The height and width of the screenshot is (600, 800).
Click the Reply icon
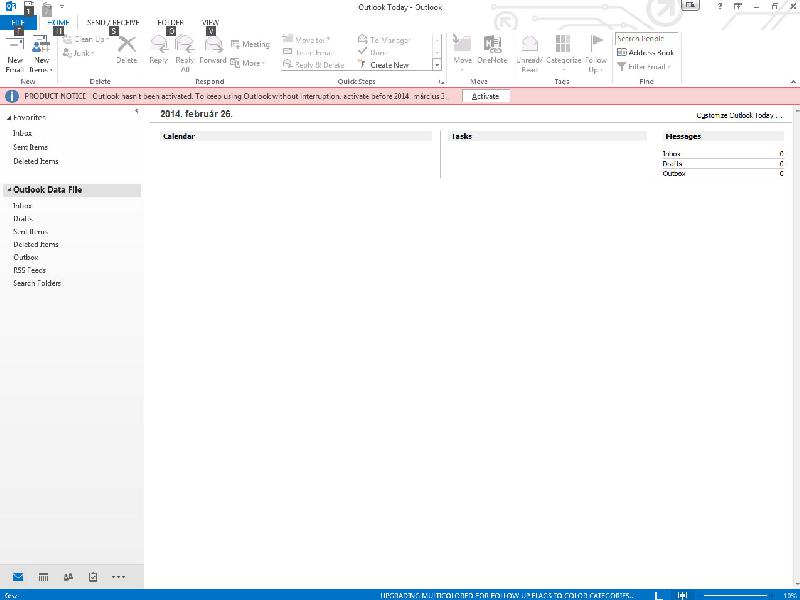pyautogui.click(x=159, y=44)
